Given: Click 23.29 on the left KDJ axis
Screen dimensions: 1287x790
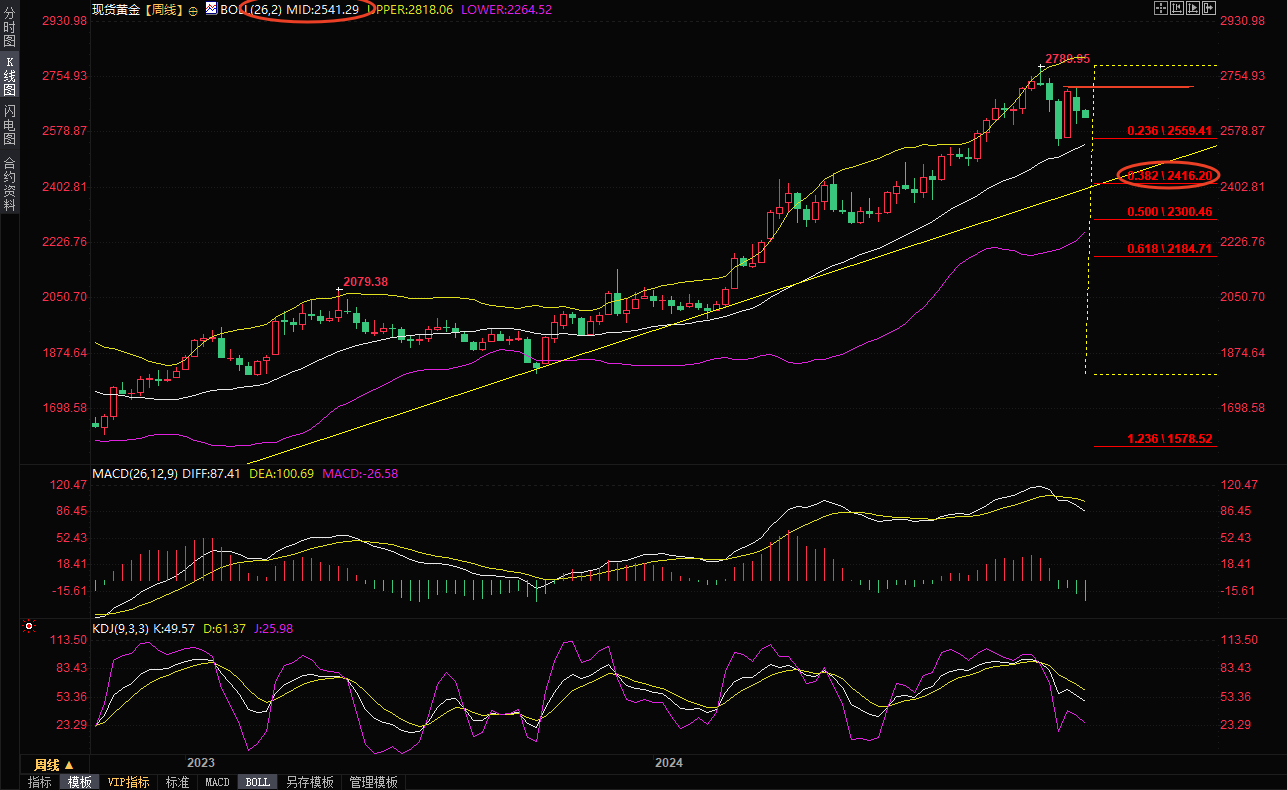Looking at the screenshot, I should click(x=73, y=725).
